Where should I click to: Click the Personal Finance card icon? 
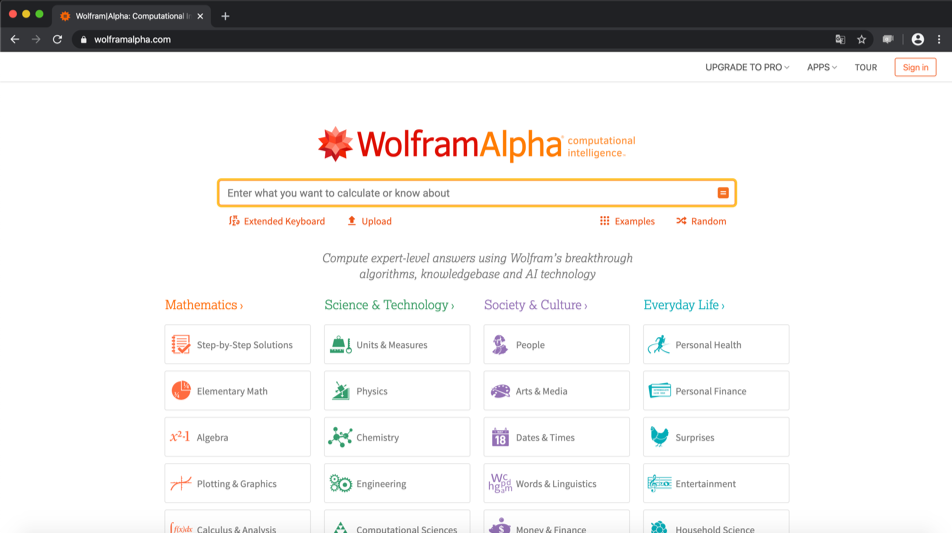click(x=659, y=390)
